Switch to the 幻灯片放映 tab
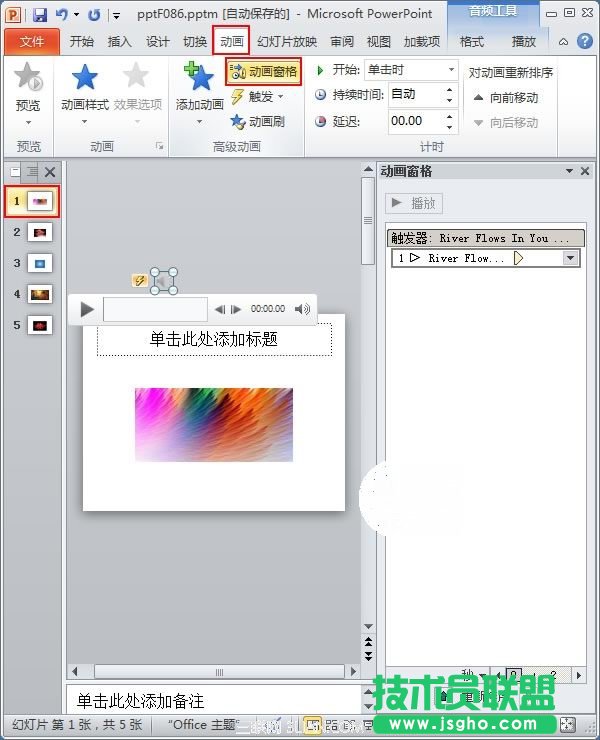This screenshot has height=740, width=600. pos(287,42)
